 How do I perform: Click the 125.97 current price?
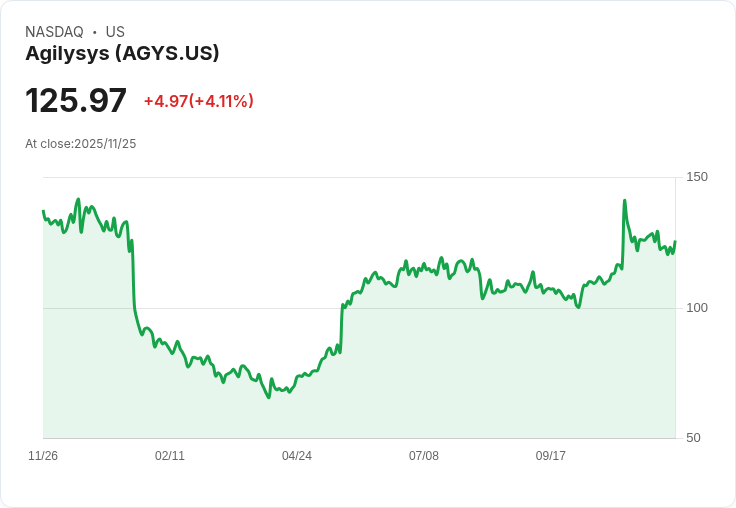[x=76, y=101]
